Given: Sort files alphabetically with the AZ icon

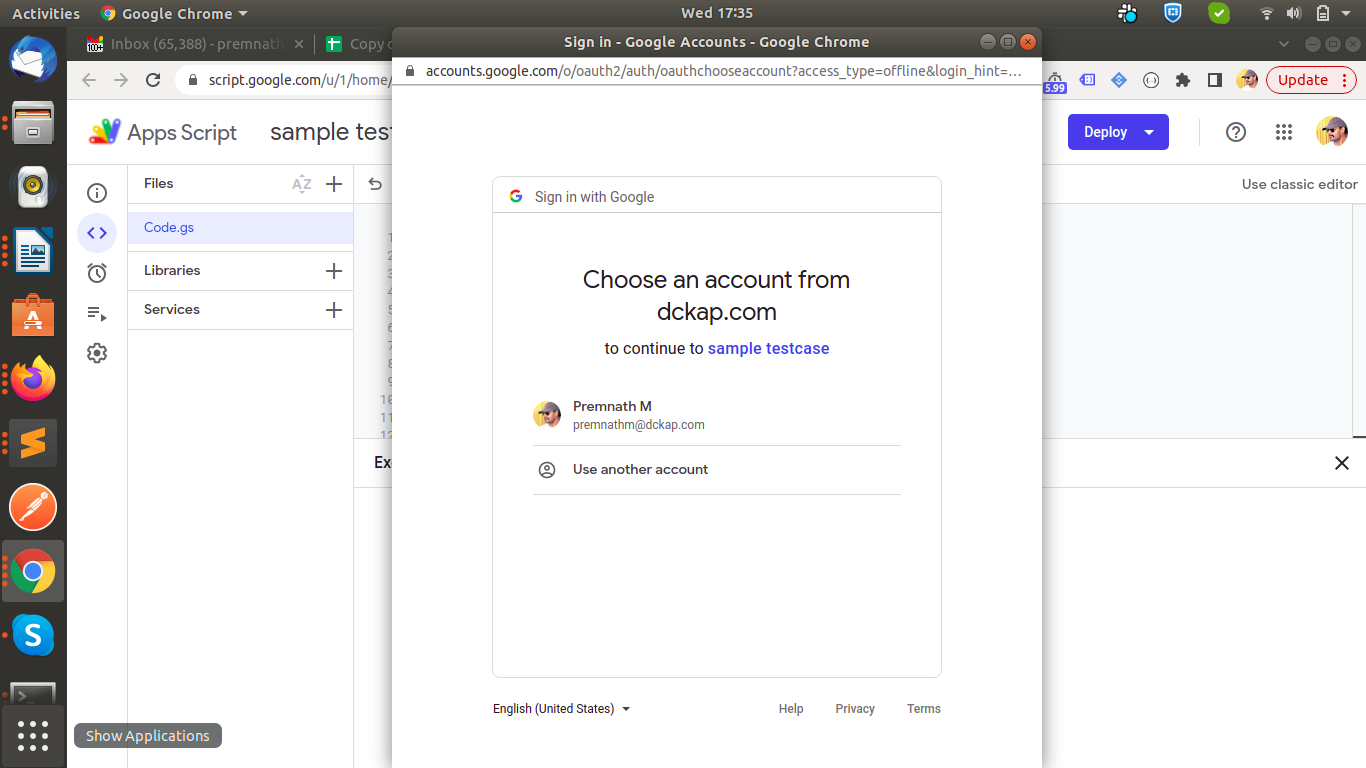Looking at the screenshot, I should [x=301, y=184].
